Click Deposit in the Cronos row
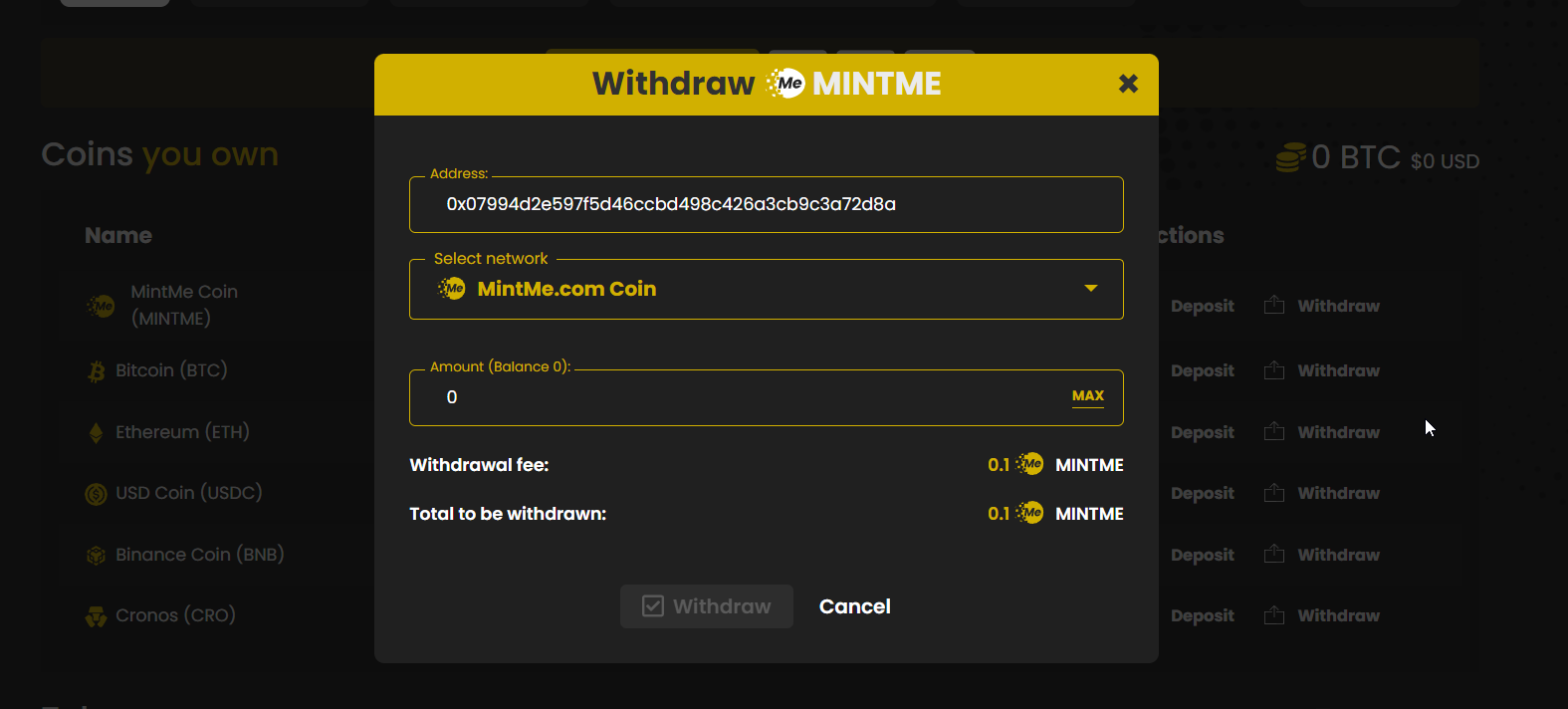This screenshot has height=709, width=1568. click(x=1202, y=615)
